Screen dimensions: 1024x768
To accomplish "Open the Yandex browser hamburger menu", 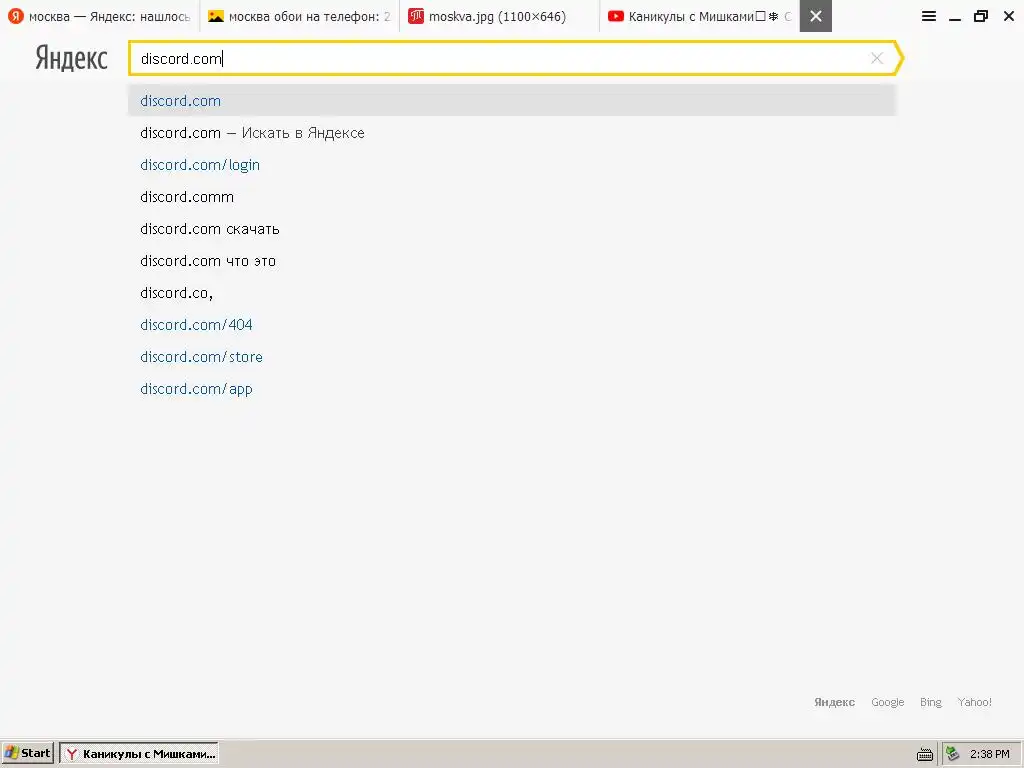I will (x=928, y=16).
